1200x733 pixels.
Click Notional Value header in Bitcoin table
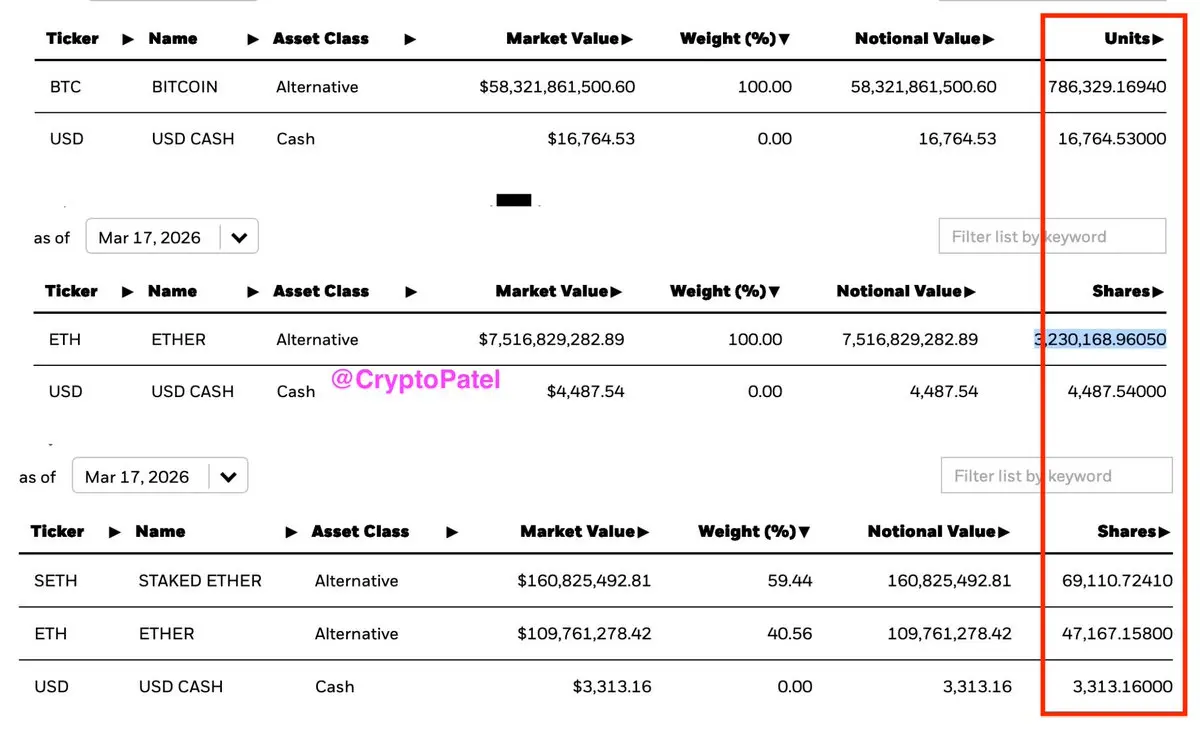[x=918, y=39]
